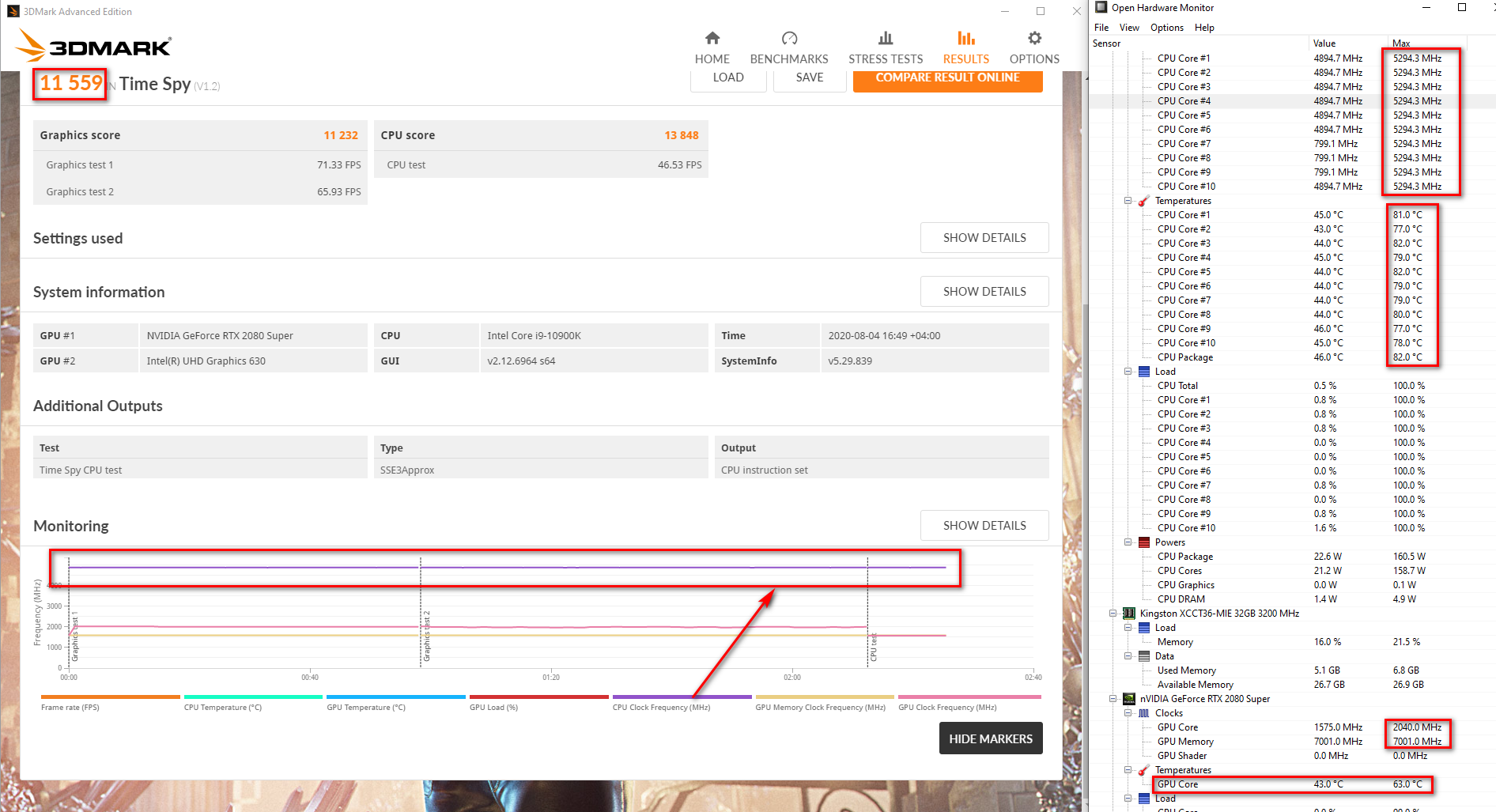Click the LOAD button

[x=728, y=78]
